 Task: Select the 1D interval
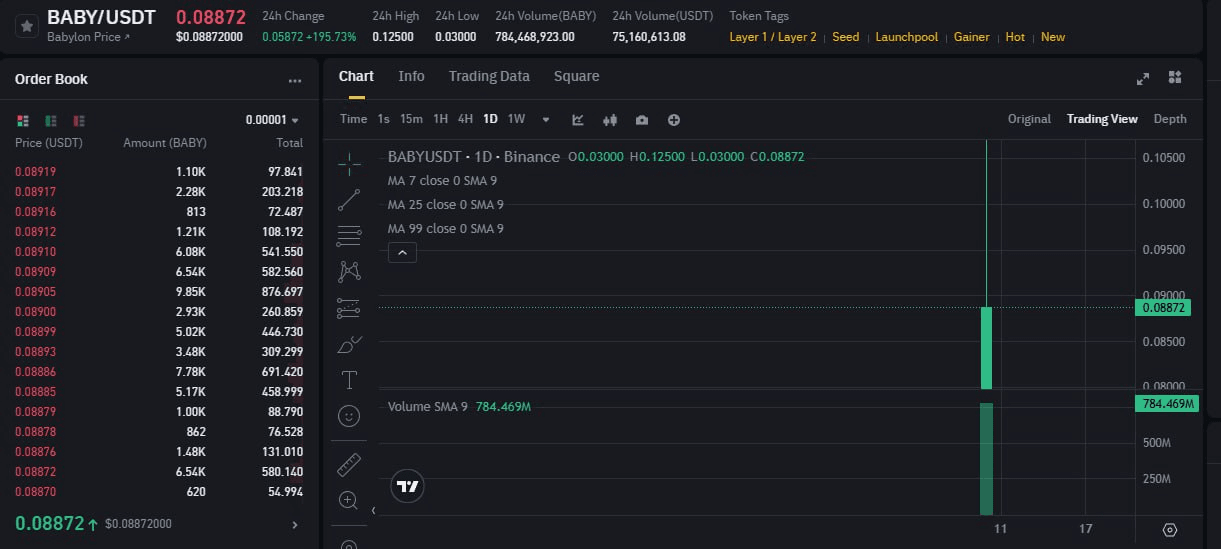click(x=490, y=119)
